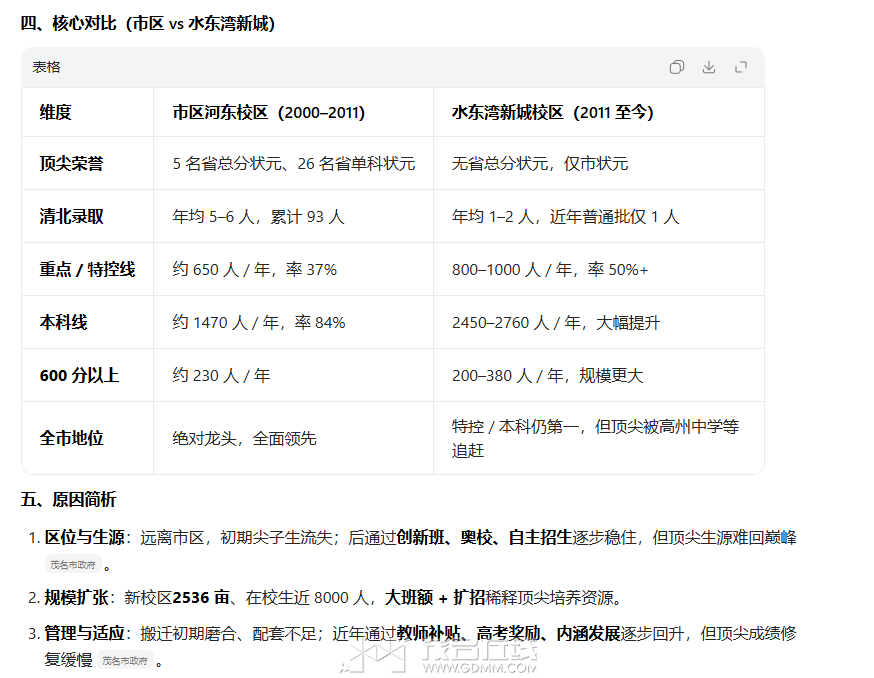Click the 重点 / 特控线 row label
874x678 pixels.
pos(87,270)
